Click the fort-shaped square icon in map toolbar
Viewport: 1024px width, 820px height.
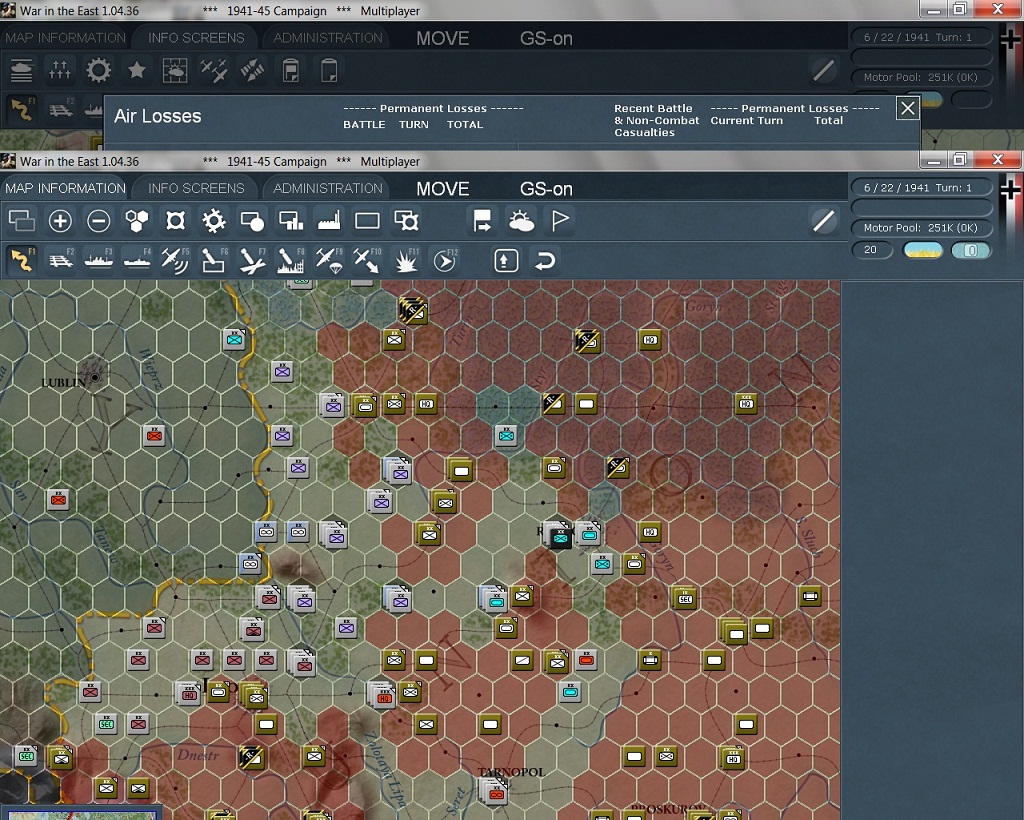[x=175, y=221]
